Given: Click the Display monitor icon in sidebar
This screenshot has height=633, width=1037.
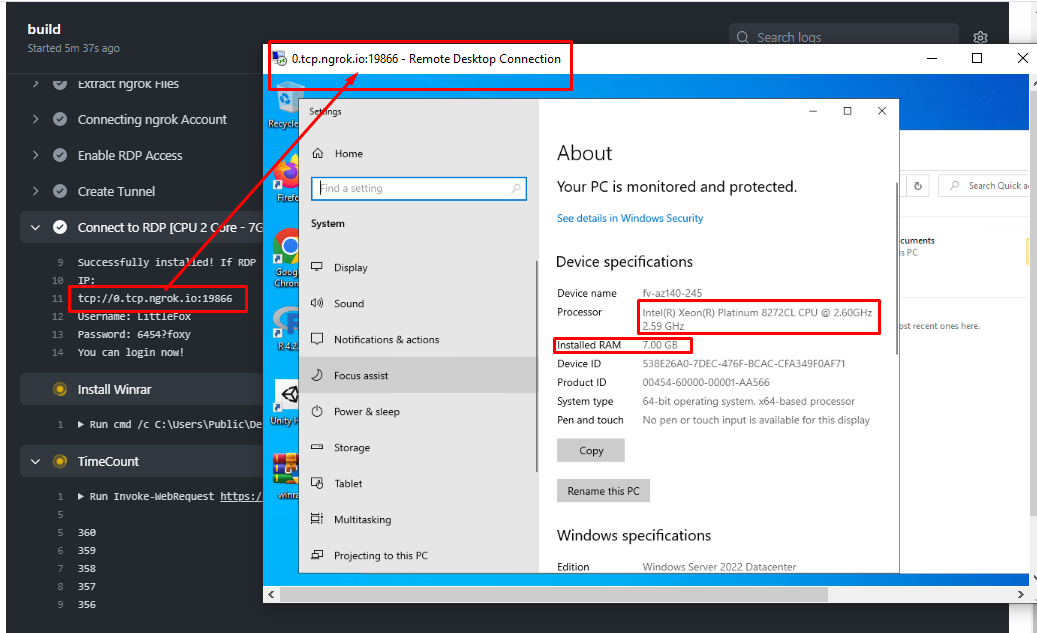Looking at the screenshot, I should coord(317,267).
